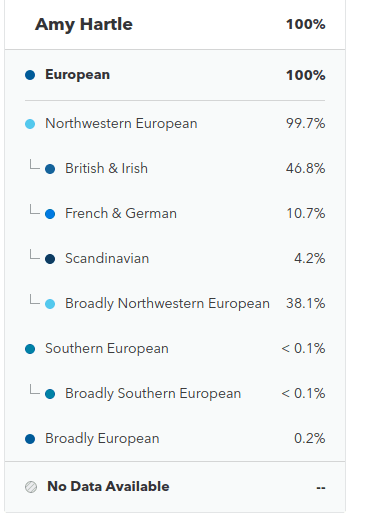
Task: Click the British & Irish color dot
Action: click(50, 169)
